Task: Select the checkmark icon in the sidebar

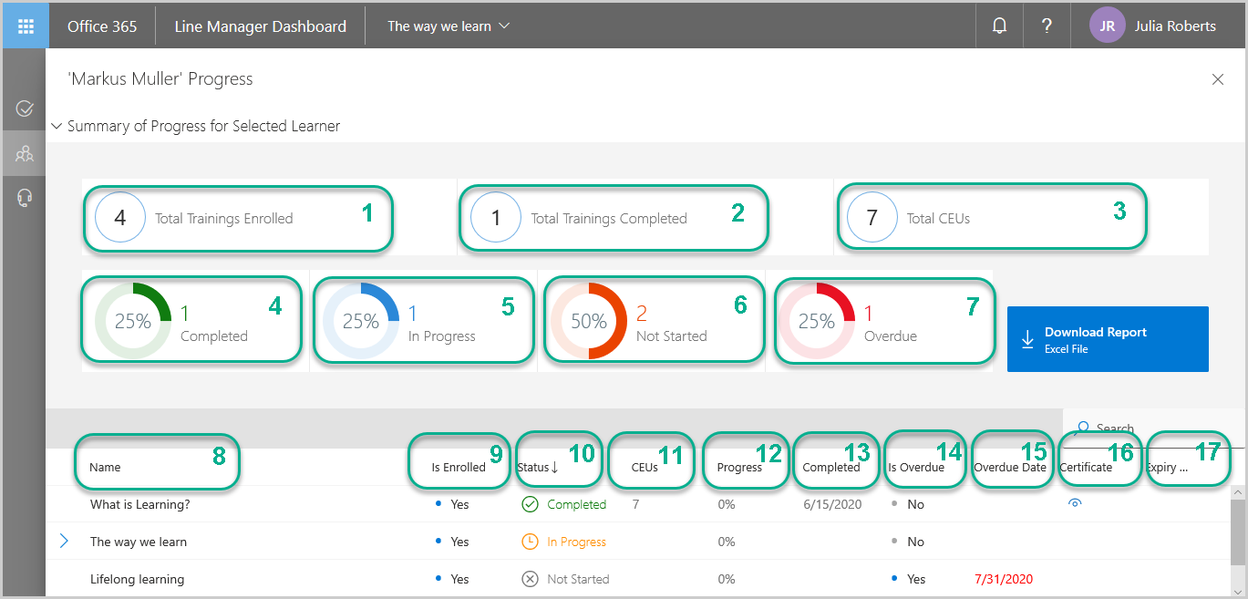Action: pos(24,109)
